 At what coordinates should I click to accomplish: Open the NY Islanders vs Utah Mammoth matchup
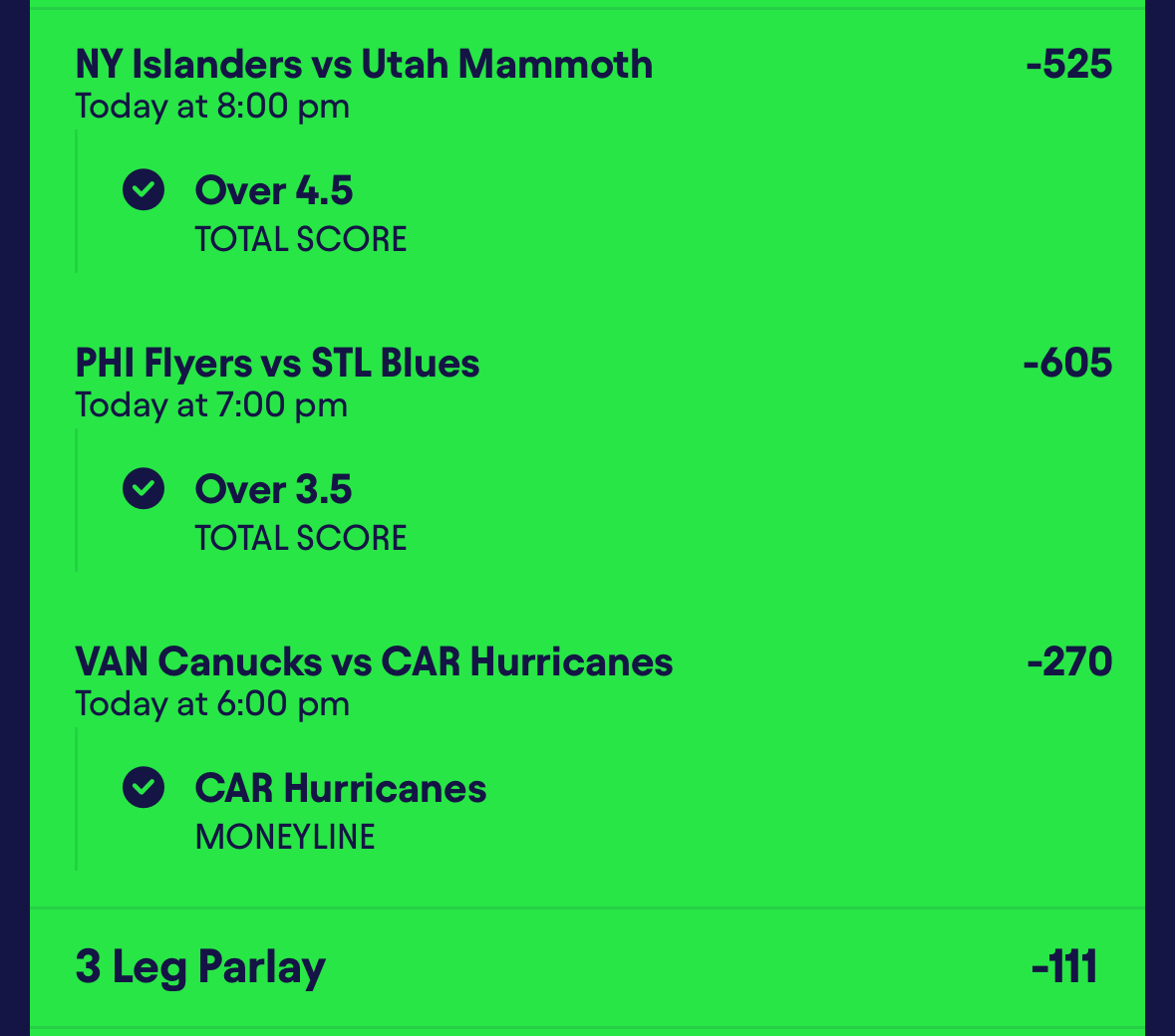(364, 65)
